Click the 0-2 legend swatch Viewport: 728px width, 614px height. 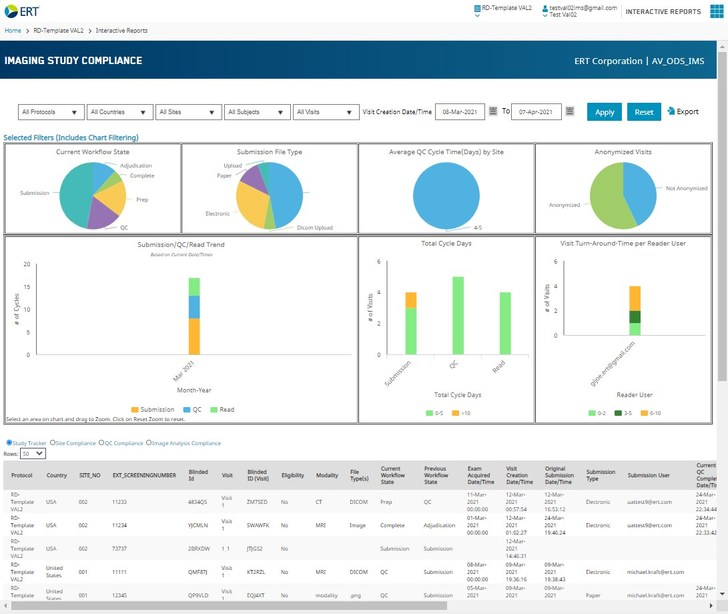pyautogui.click(x=592, y=413)
